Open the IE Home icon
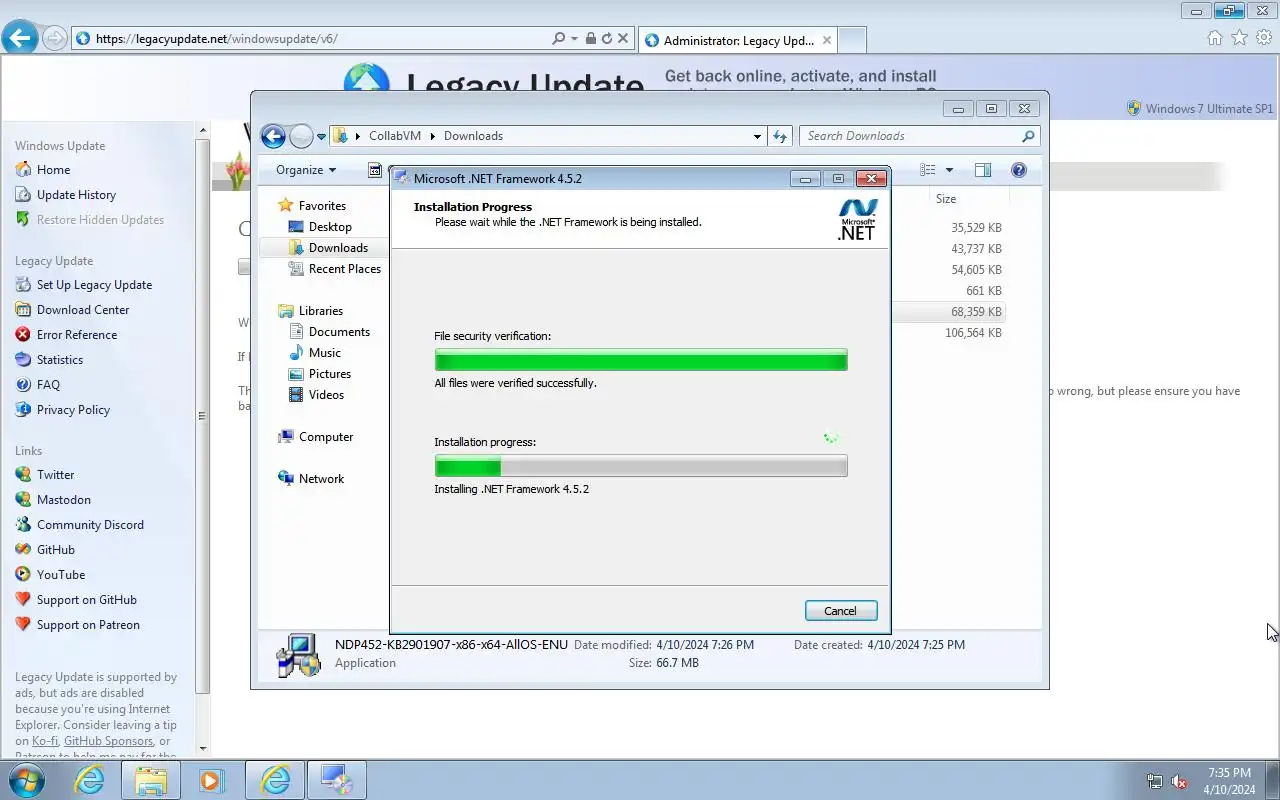 click(x=1215, y=38)
